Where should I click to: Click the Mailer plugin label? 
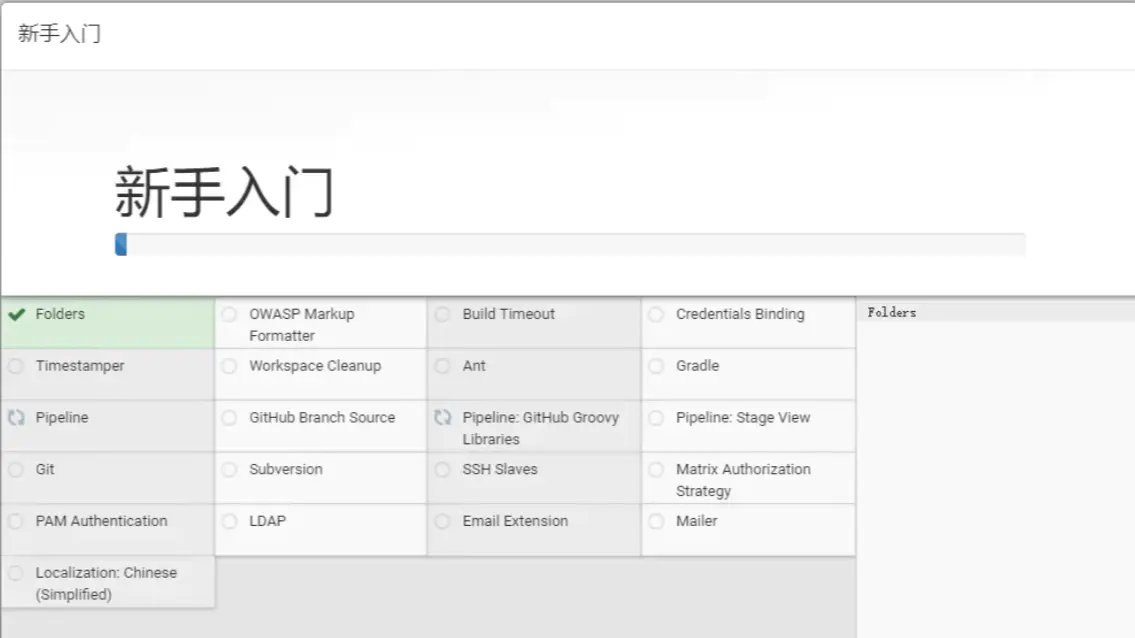tap(696, 521)
